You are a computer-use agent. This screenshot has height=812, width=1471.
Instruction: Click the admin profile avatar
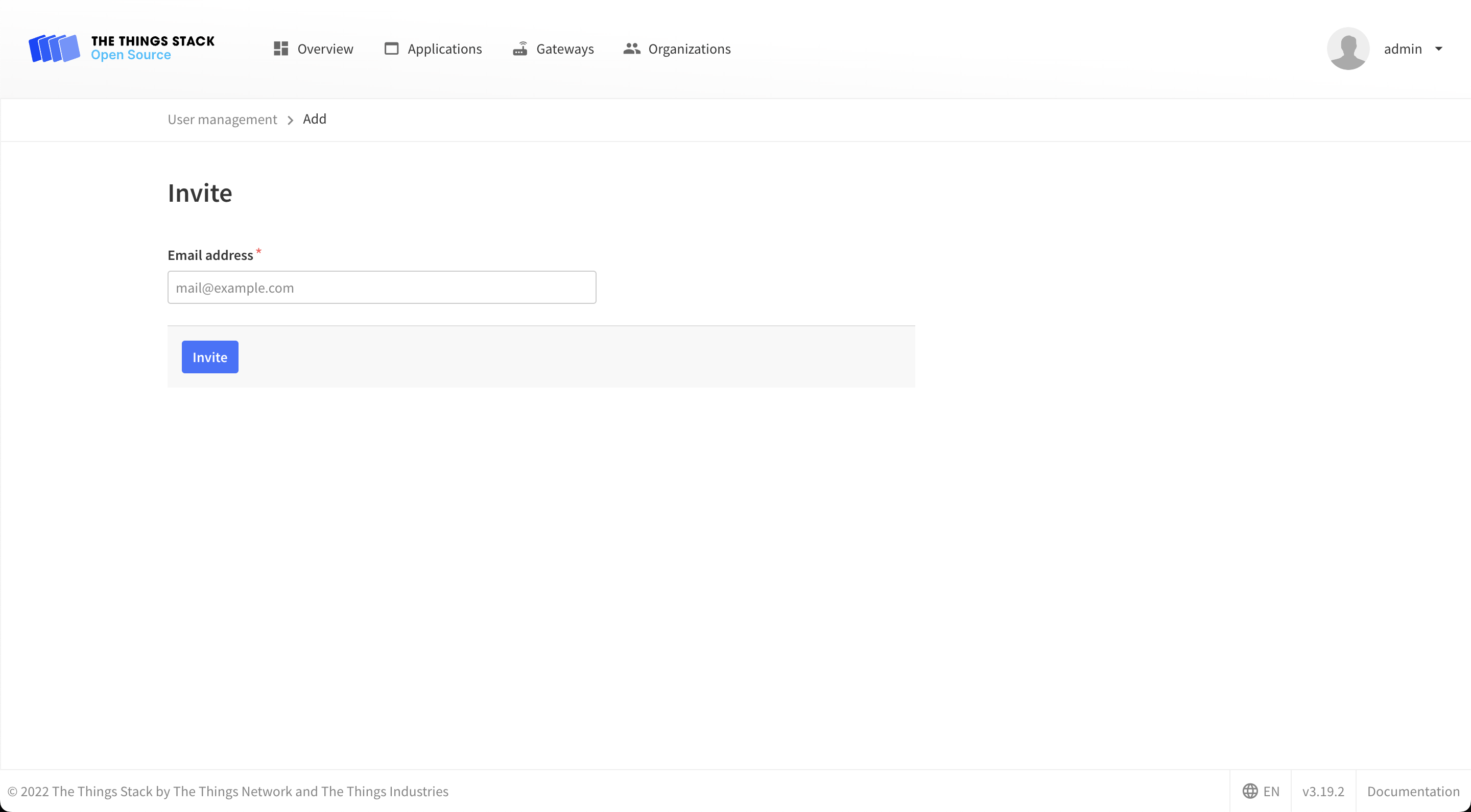(x=1348, y=49)
